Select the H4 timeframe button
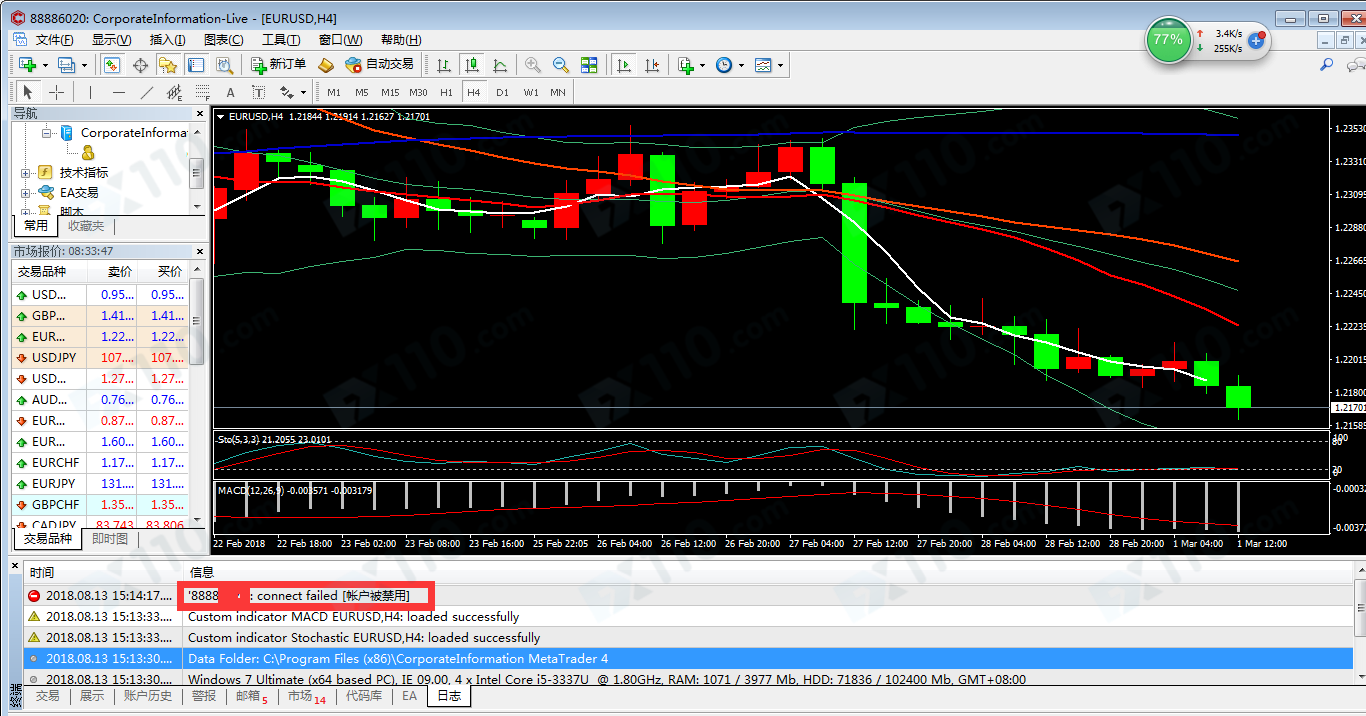The width and height of the screenshot is (1366, 716). point(473,92)
